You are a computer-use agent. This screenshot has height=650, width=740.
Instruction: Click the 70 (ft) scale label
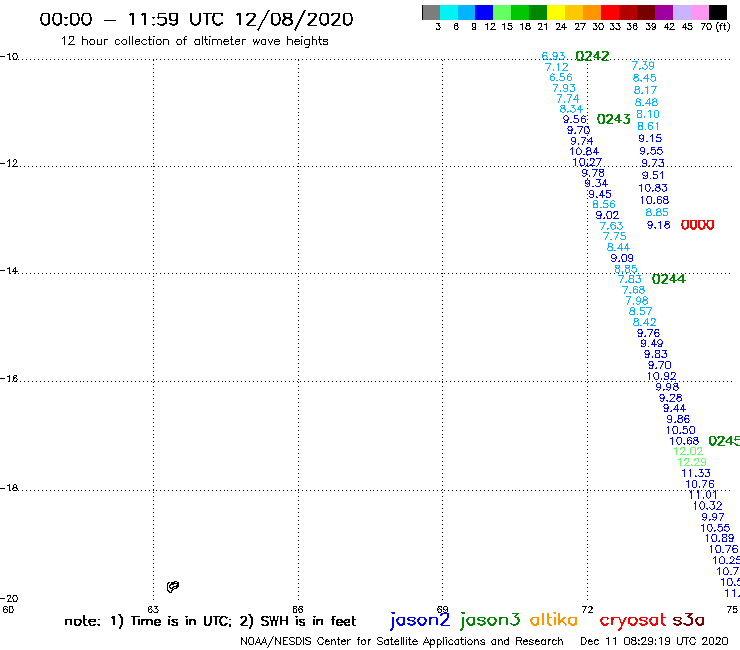click(715, 26)
